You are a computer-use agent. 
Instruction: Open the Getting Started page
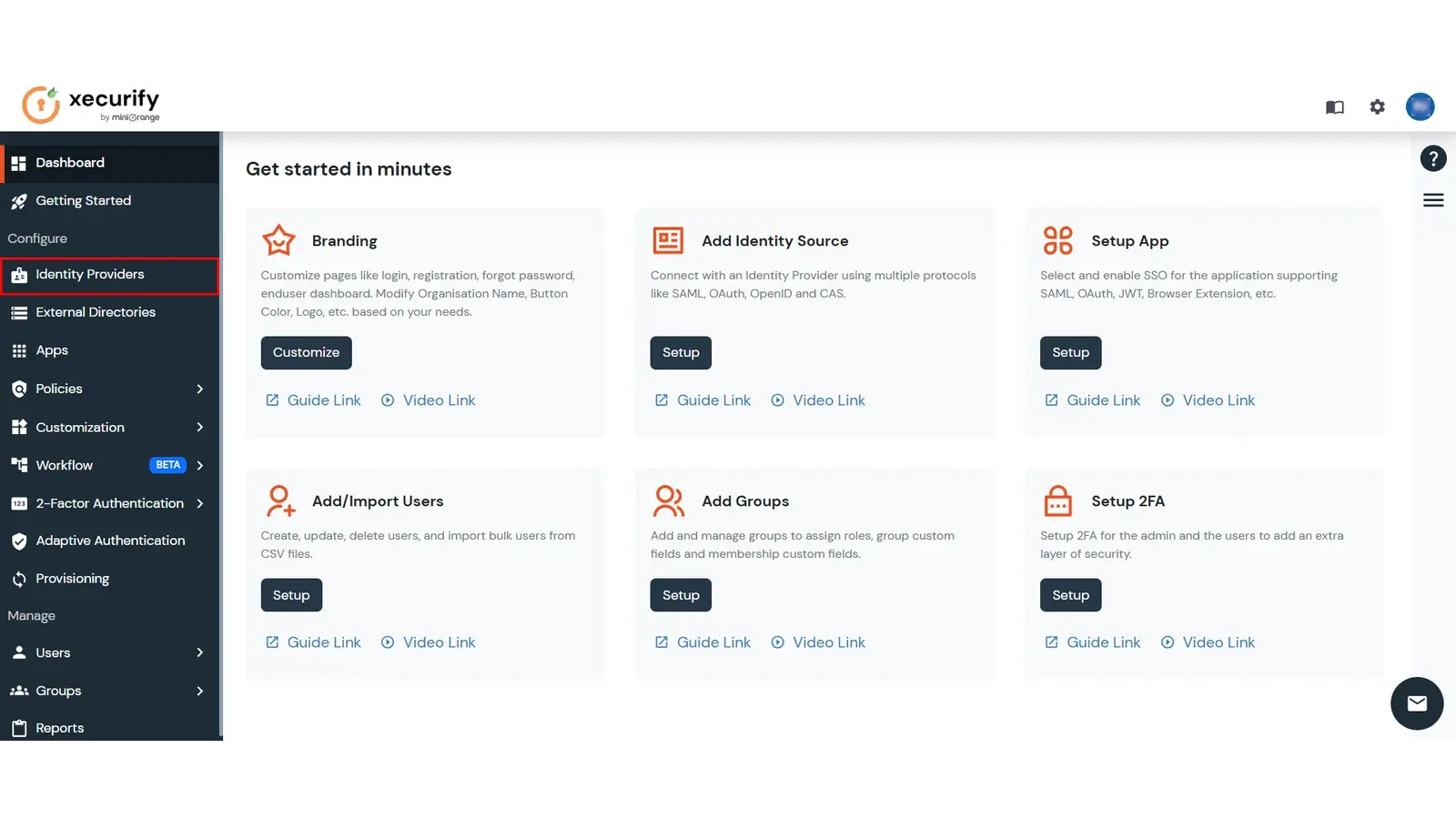(x=83, y=200)
